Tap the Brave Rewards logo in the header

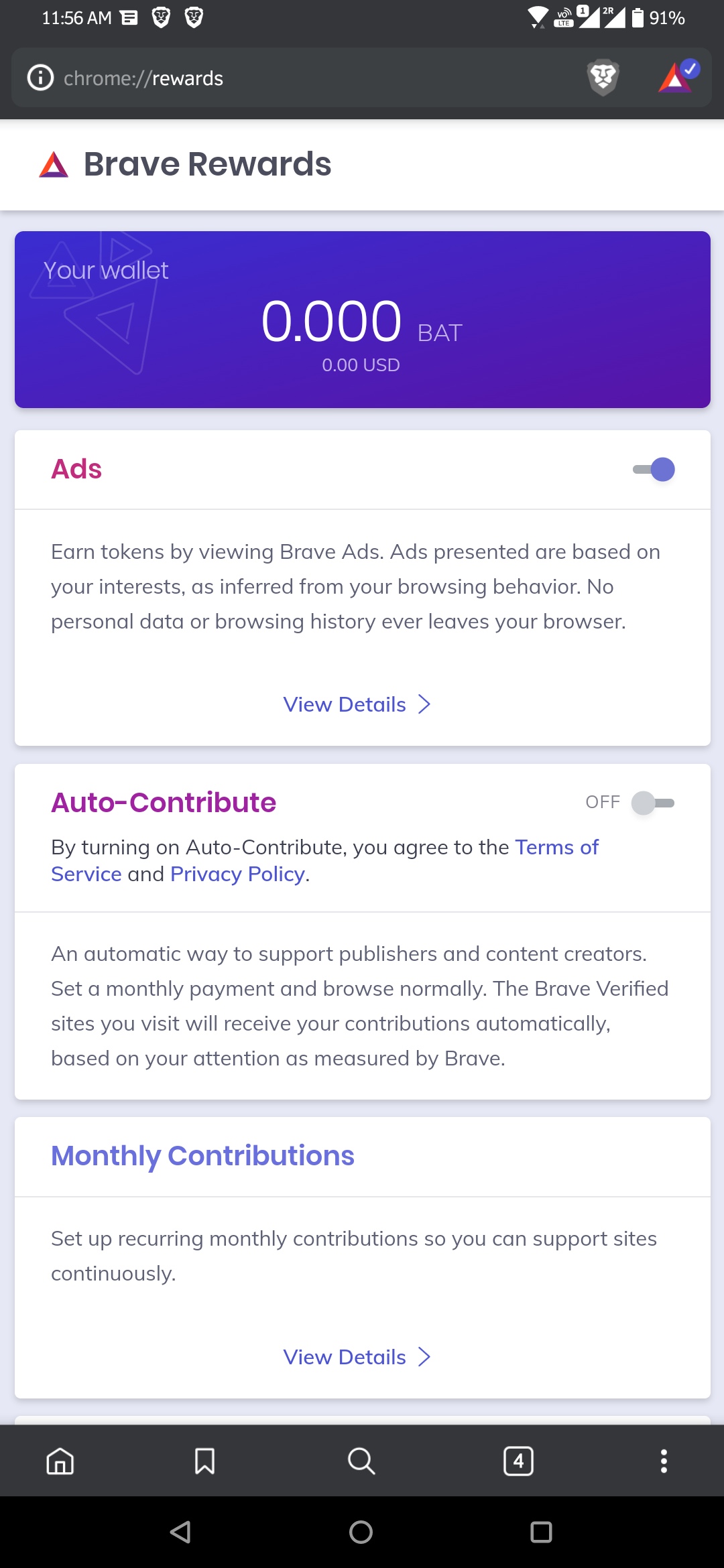click(54, 165)
